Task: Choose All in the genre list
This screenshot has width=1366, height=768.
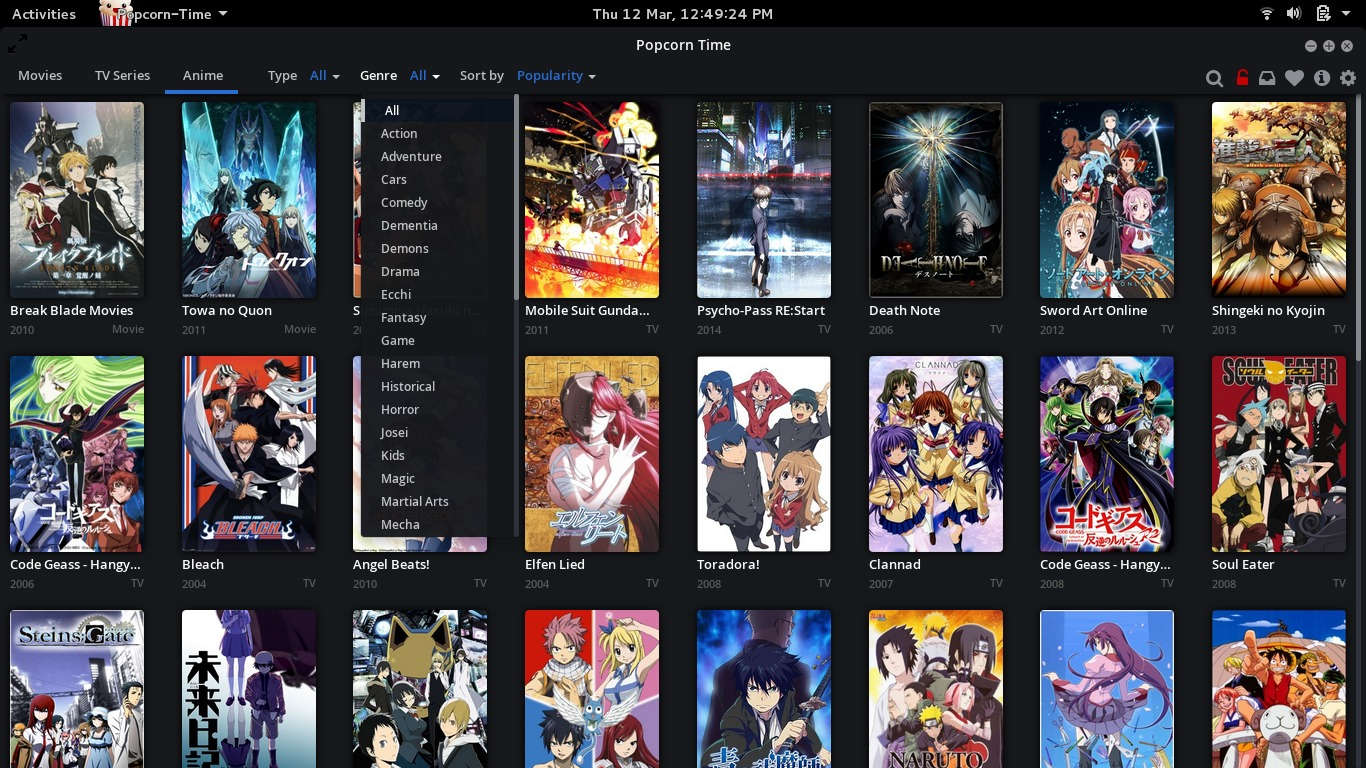Action: [x=438, y=110]
